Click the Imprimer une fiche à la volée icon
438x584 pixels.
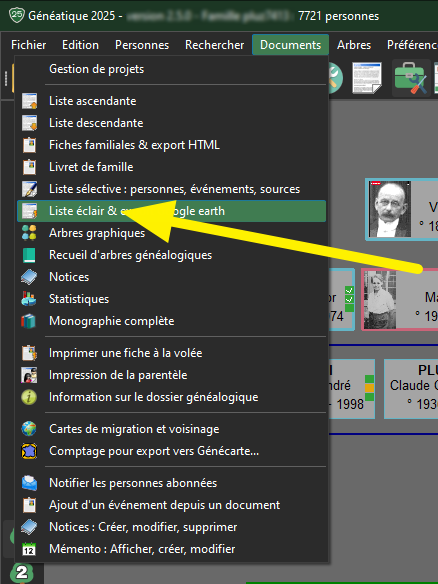tap(29, 353)
